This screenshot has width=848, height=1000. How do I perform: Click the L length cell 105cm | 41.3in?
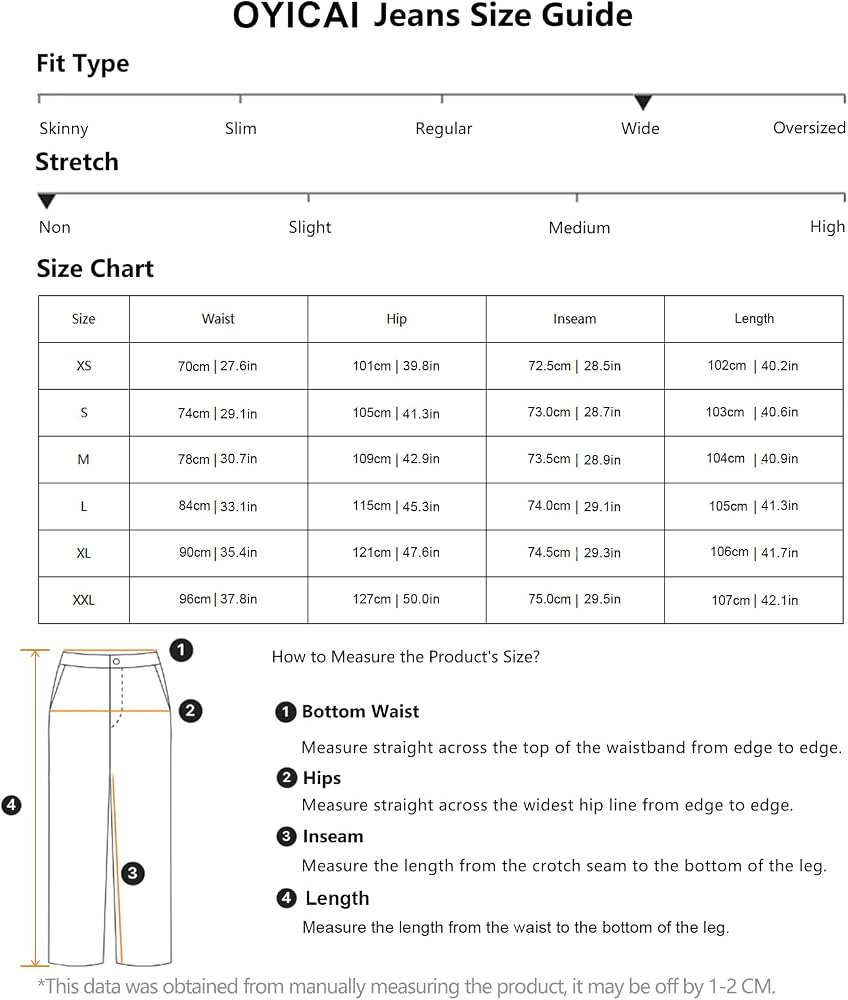click(x=754, y=506)
